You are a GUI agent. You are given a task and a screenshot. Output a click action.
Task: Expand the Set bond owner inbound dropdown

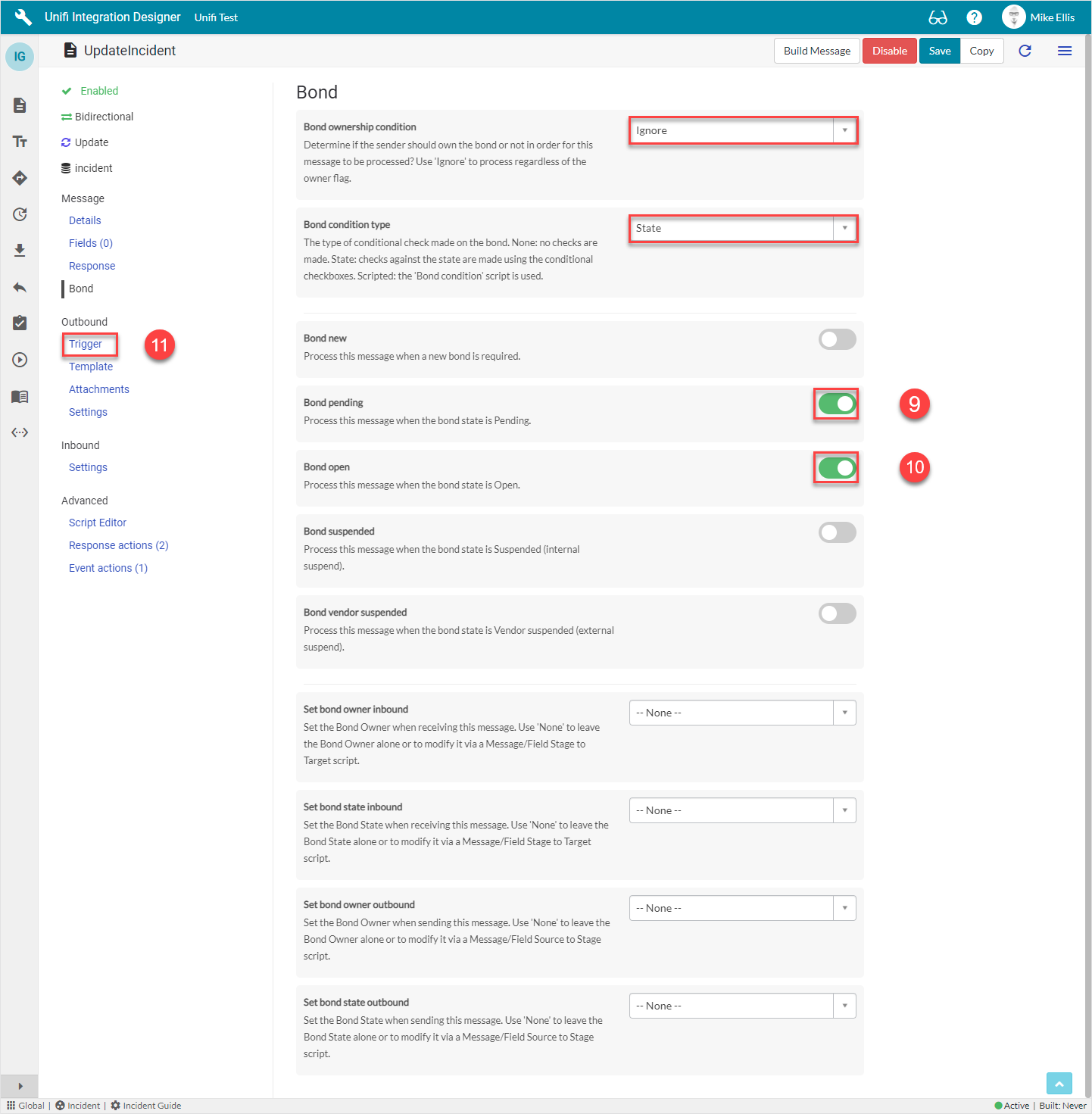click(742, 713)
